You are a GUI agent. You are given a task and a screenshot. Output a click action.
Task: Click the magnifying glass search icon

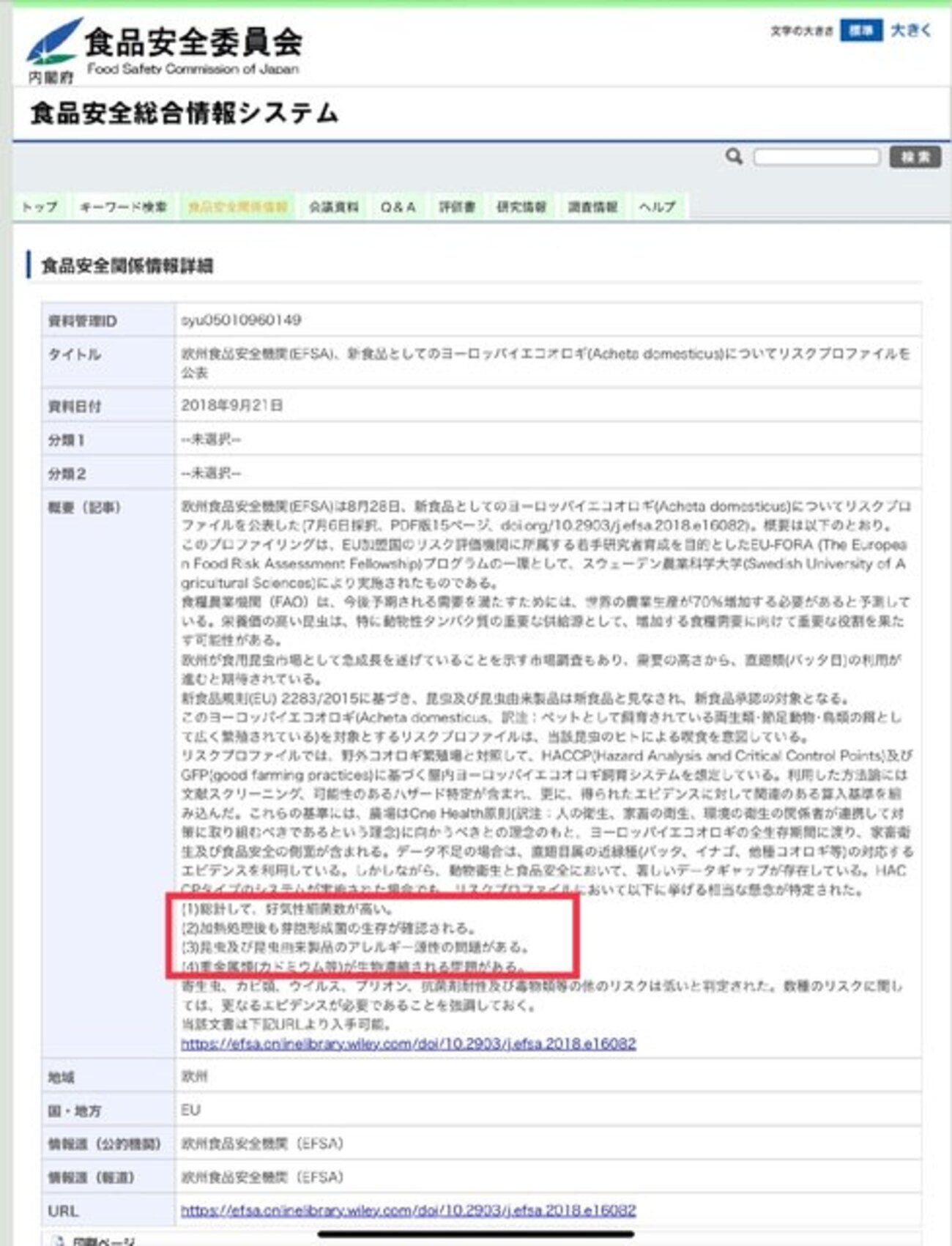point(734,157)
